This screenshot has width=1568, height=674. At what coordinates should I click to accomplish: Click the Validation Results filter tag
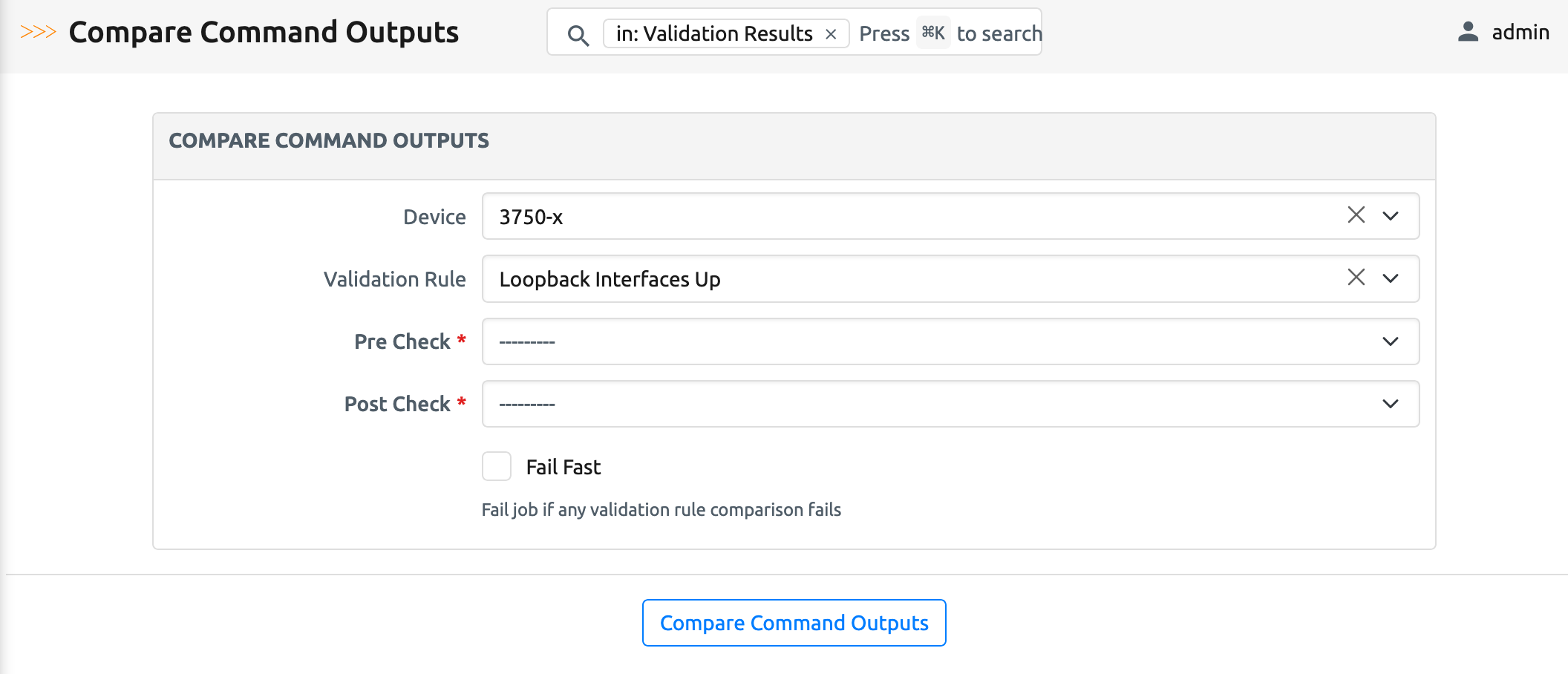coord(713,34)
